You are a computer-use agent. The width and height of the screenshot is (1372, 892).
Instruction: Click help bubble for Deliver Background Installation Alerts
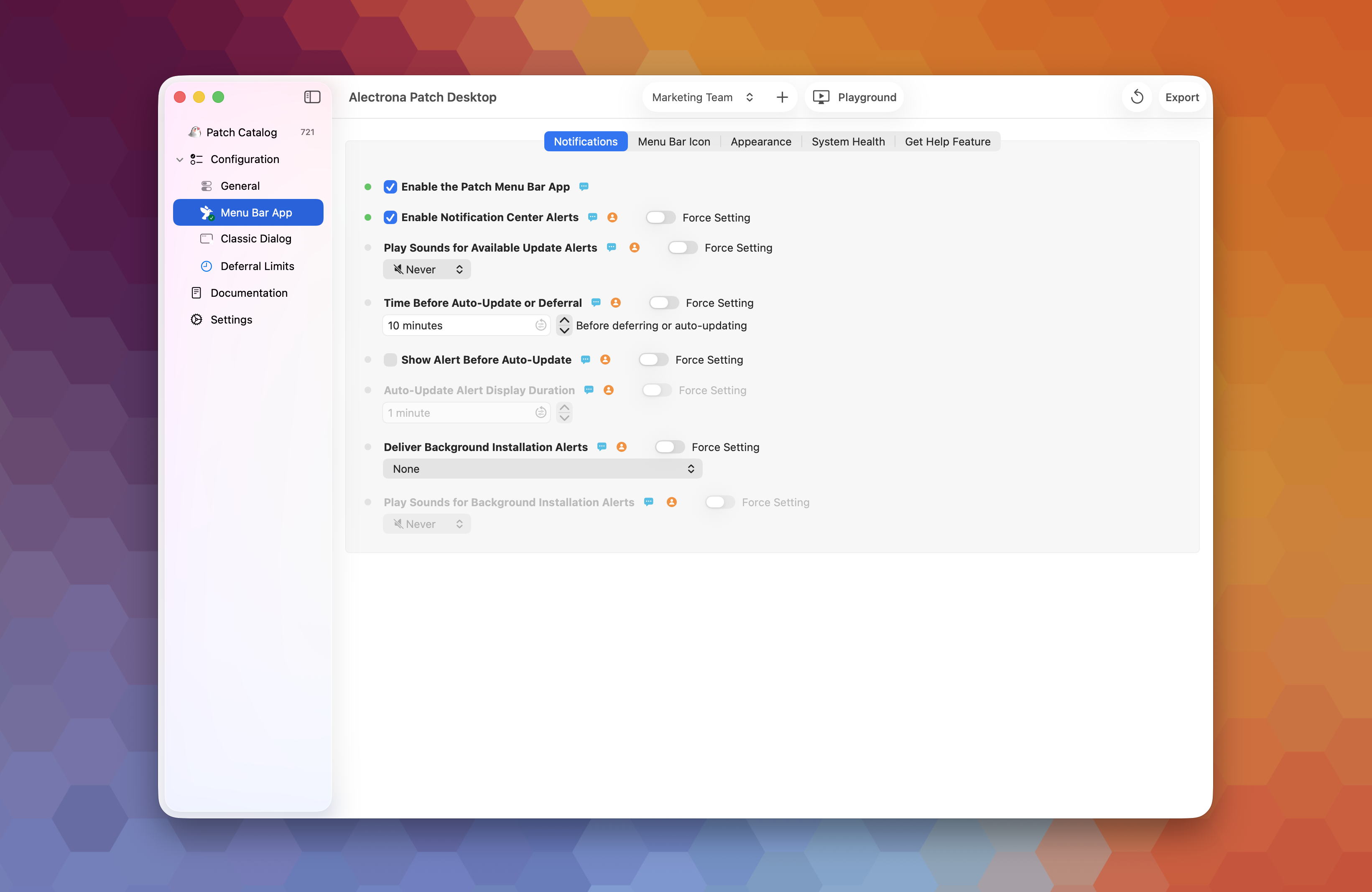[x=602, y=446]
